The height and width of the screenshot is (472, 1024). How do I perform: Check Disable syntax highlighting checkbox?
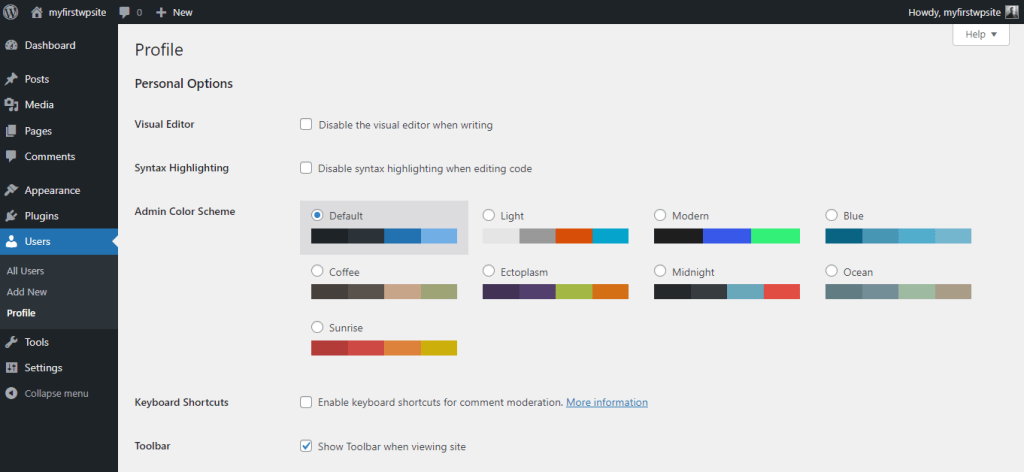(306, 168)
